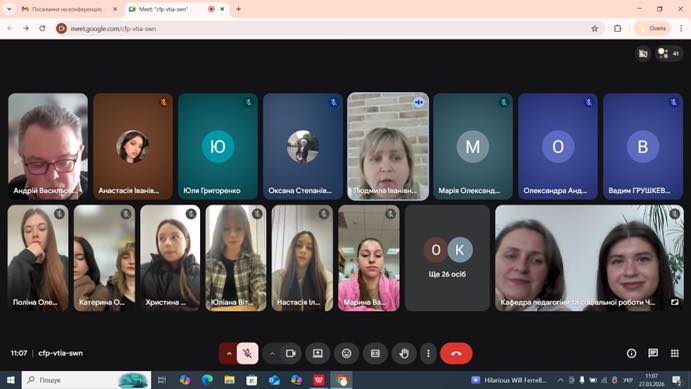Open more options three-dot menu in Meet
691x389 pixels.
coord(428,353)
